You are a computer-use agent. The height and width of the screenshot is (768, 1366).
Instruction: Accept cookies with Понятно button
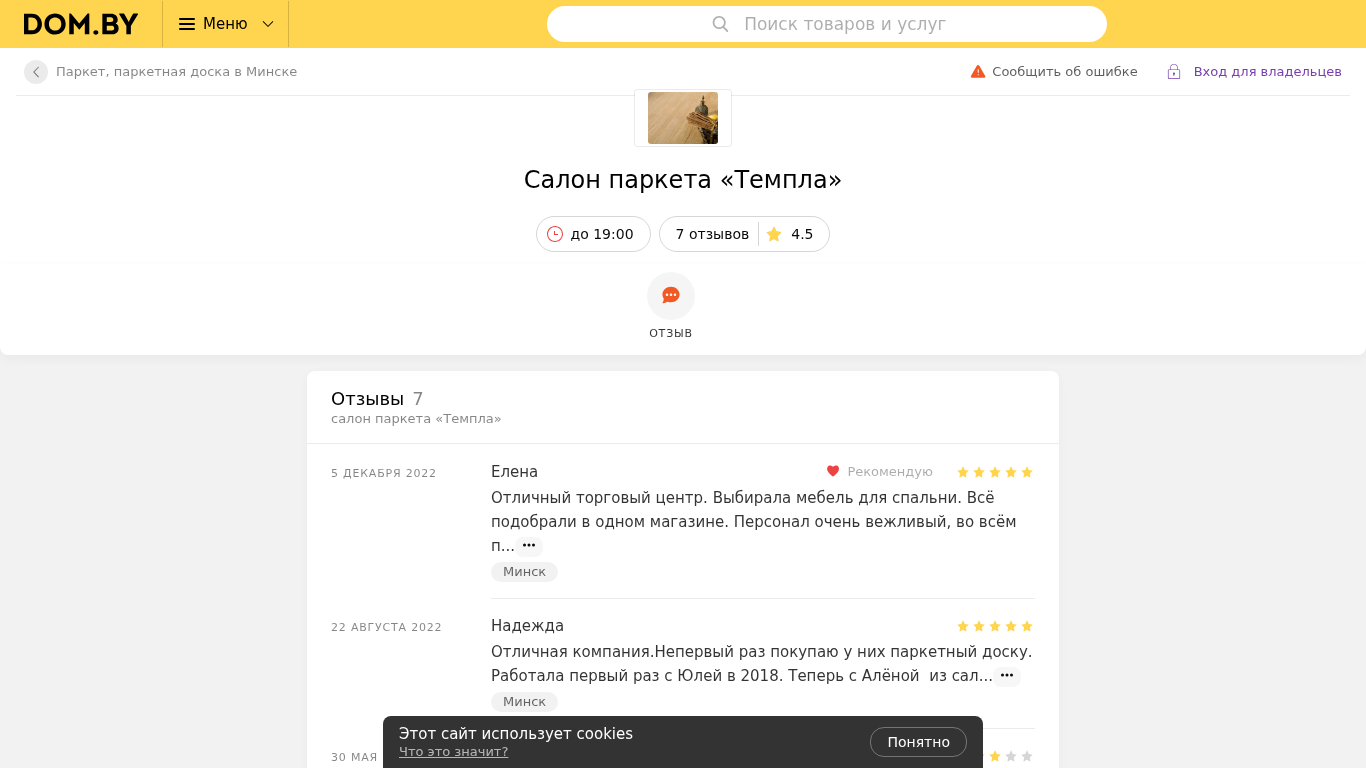(918, 742)
